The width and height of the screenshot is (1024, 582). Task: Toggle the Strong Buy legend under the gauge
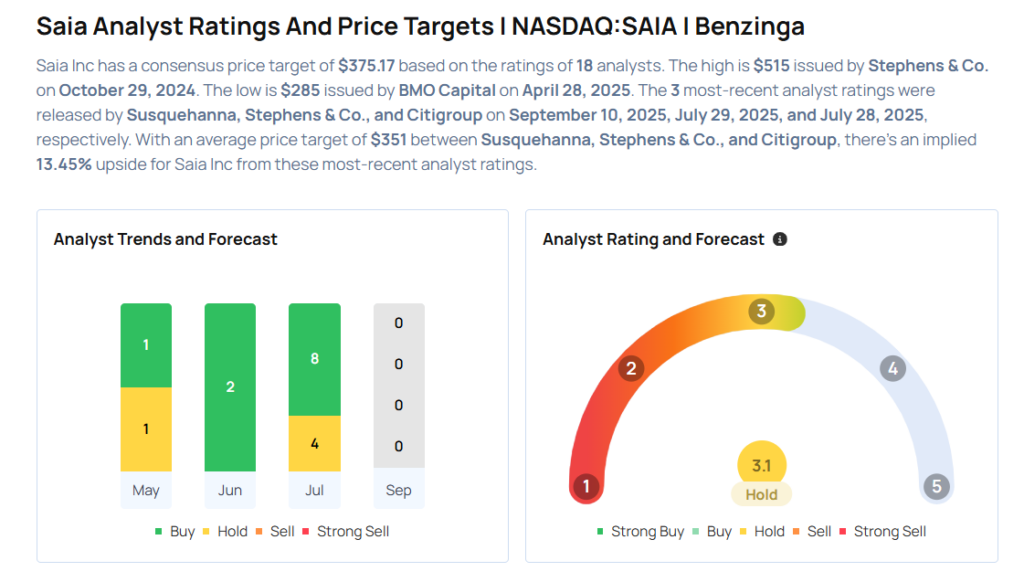(x=640, y=532)
